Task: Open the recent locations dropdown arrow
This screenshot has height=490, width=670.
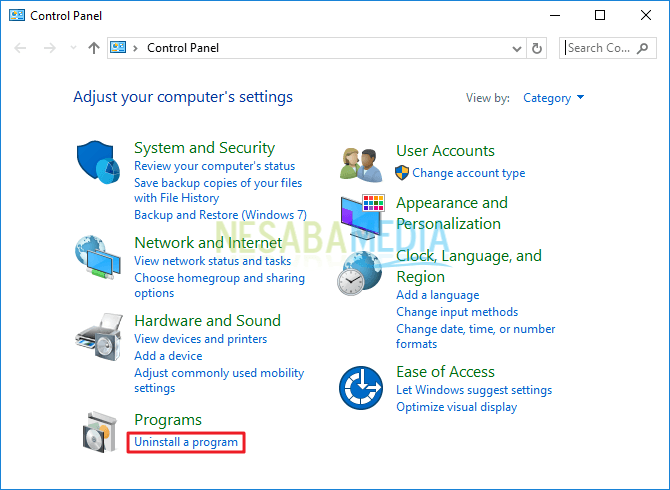Action: pos(73,48)
